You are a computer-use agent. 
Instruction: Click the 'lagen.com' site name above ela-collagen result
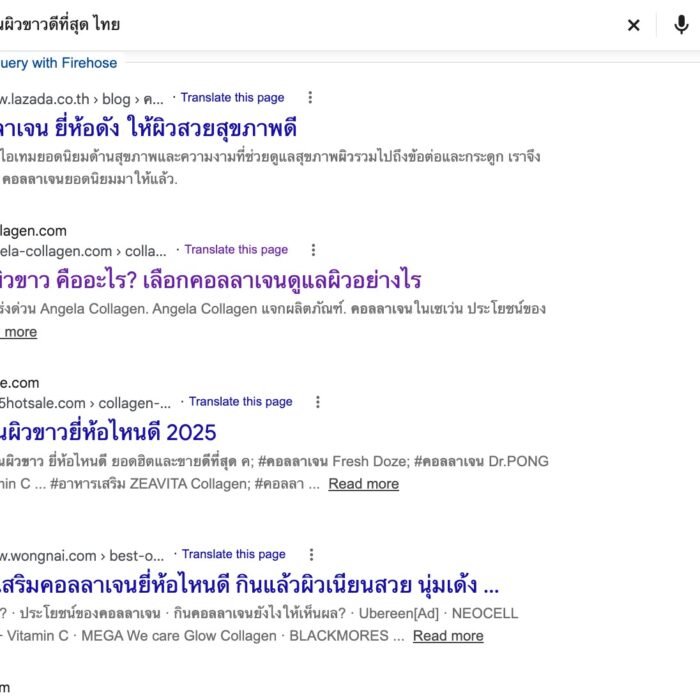tap(33, 231)
